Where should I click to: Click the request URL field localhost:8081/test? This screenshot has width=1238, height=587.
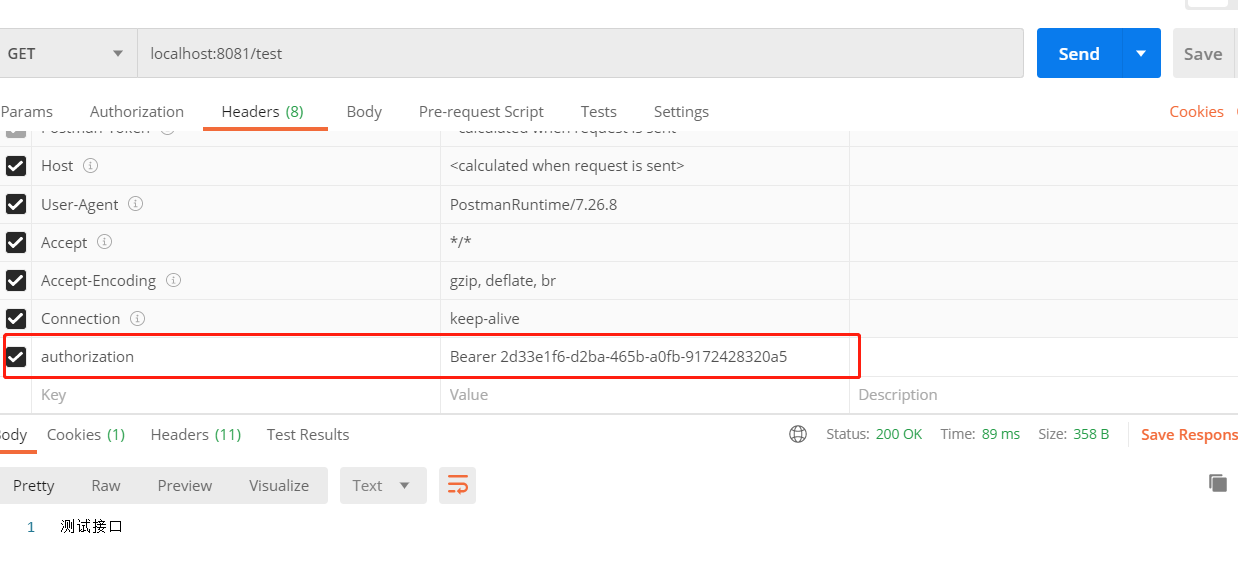tap(580, 53)
